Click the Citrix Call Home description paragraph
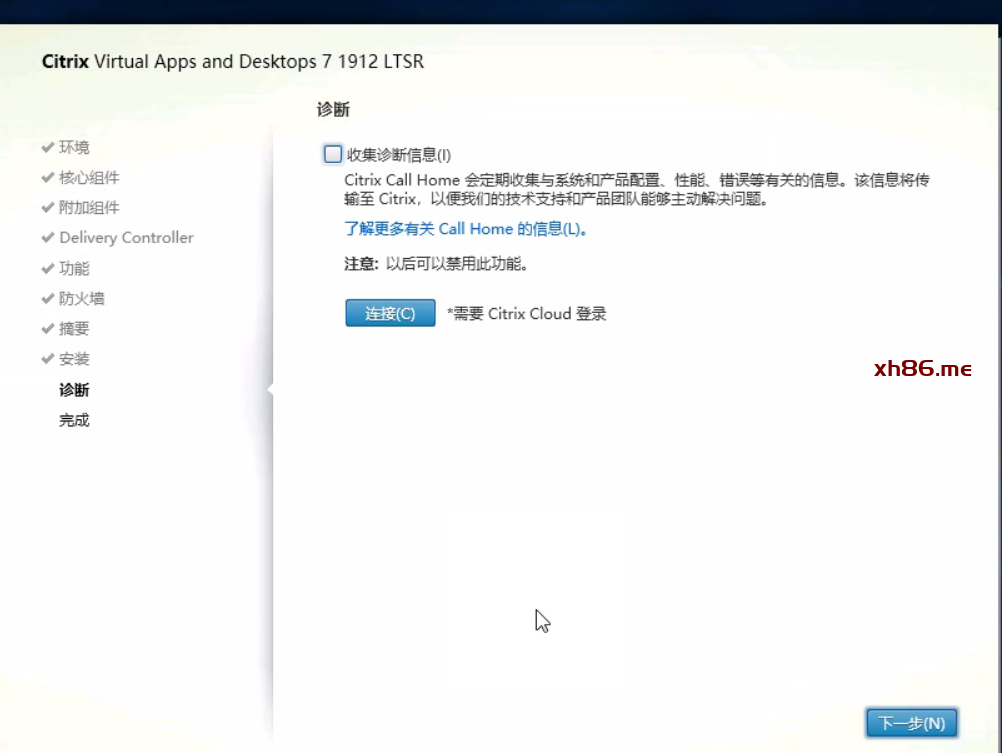Viewport: 1002px width, 753px height. coord(637,190)
